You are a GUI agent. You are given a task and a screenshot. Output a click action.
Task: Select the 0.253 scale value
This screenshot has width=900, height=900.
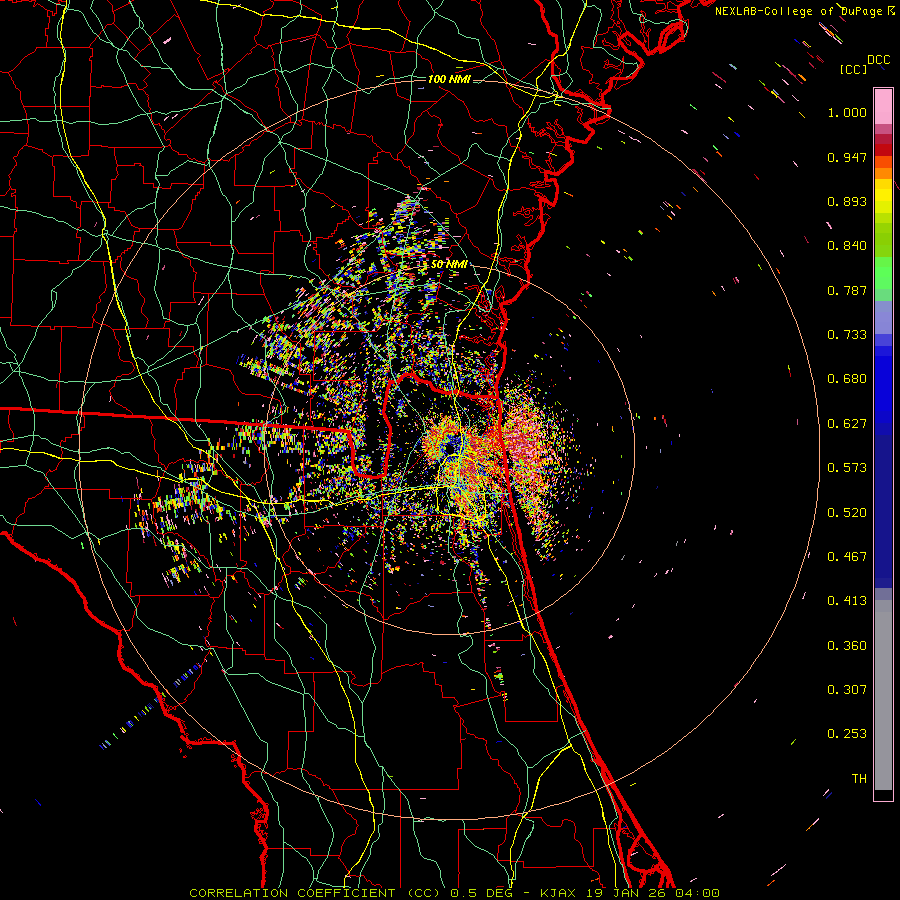pyautogui.click(x=847, y=734)
